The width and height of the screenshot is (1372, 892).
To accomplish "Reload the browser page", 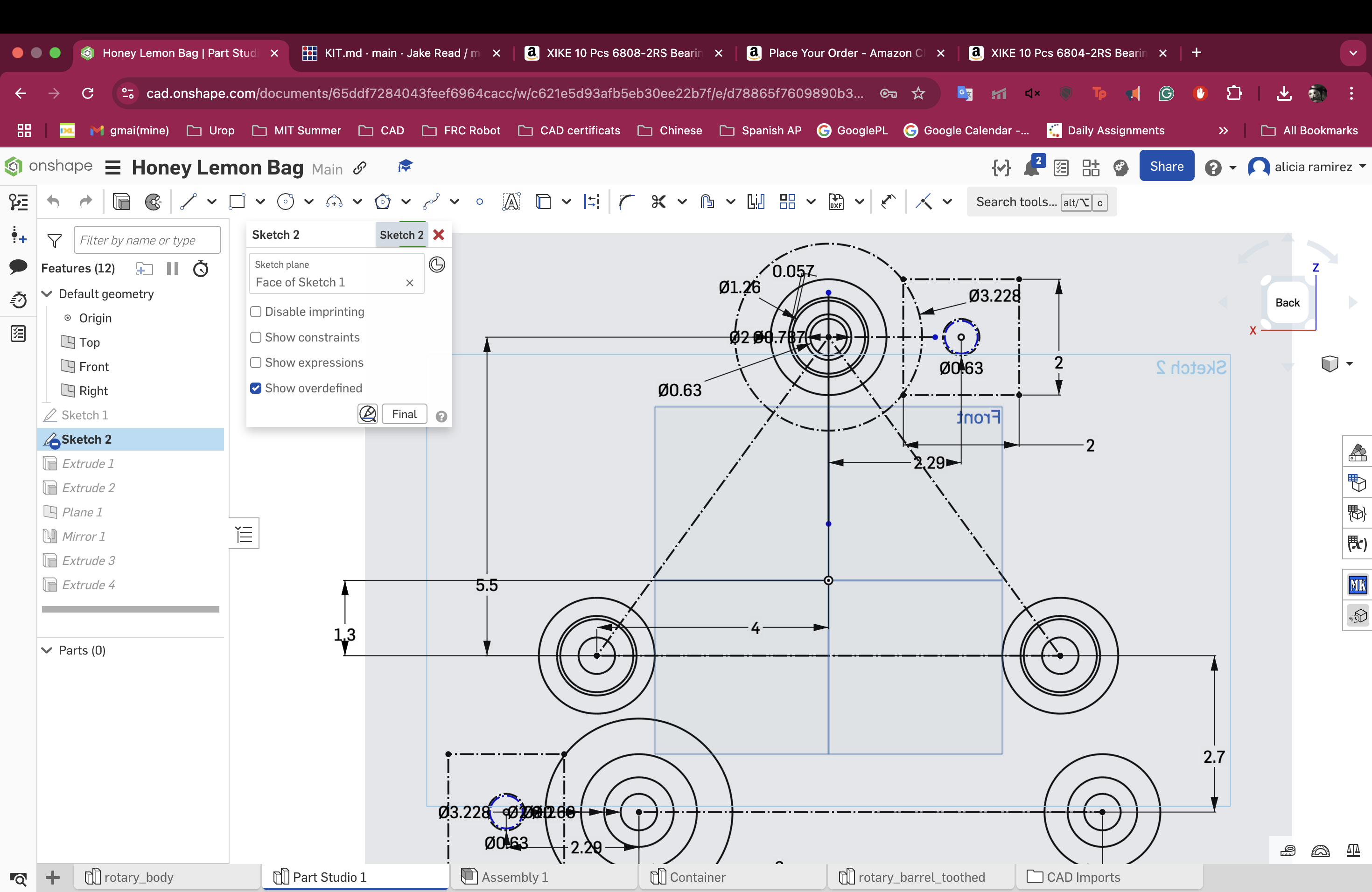I will click(x=88, y=93).
